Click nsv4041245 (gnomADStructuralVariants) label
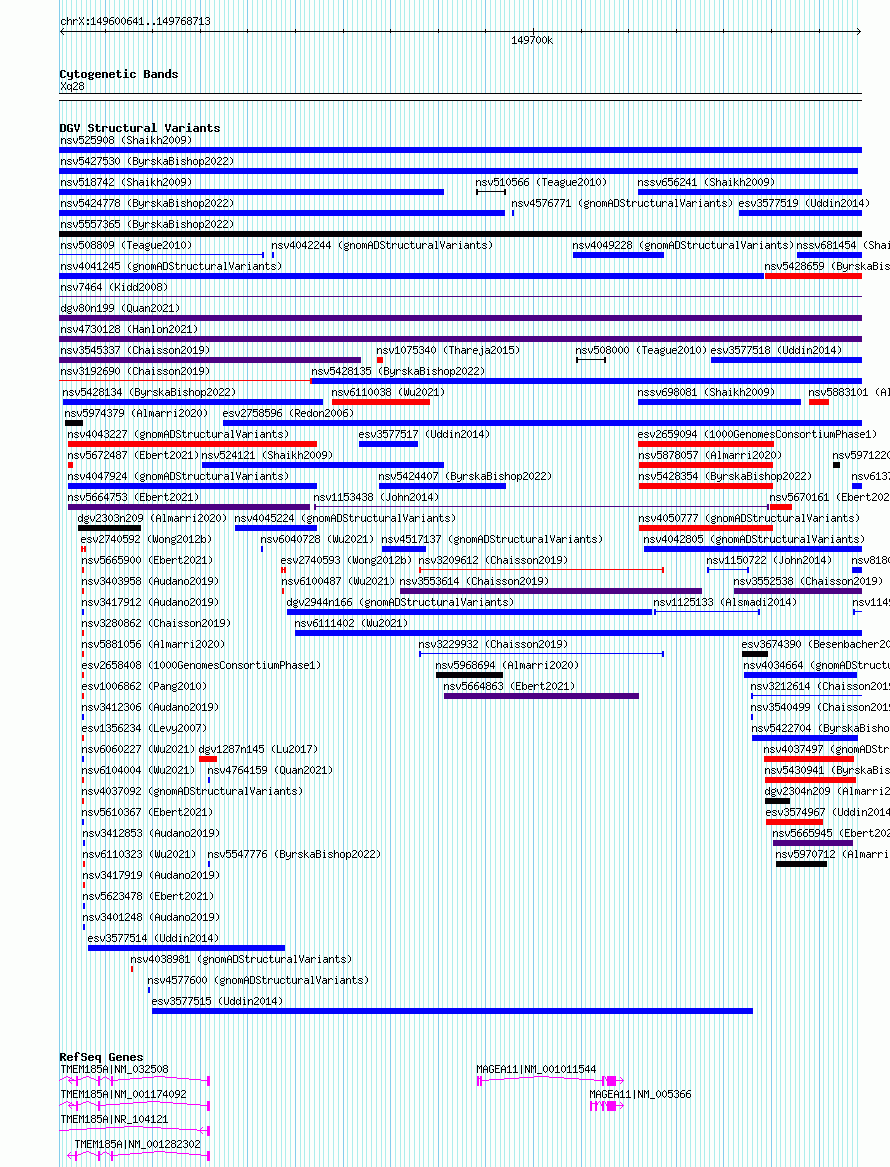Viewport: 890px width, 1167px height. pyautogui.click(x=171, y=266)
